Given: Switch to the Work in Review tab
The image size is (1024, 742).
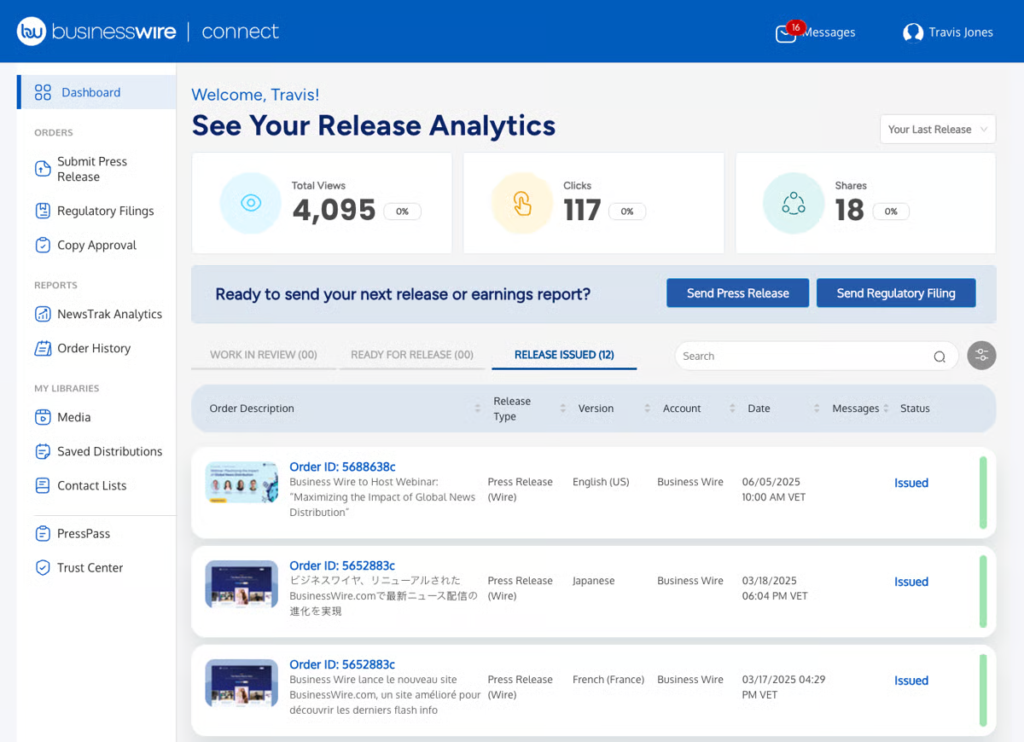Looking at the screenshot, I should point(263,354).
